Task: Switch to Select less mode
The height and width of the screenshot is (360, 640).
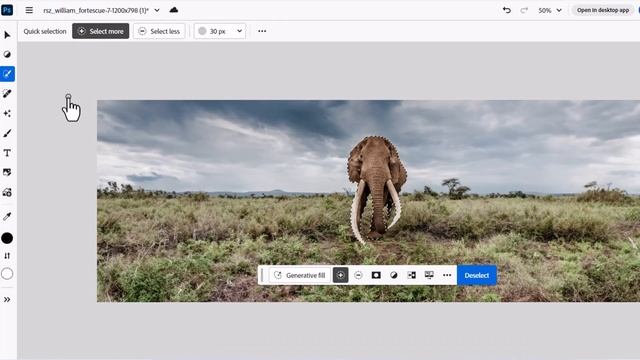Action: (159, 31)
